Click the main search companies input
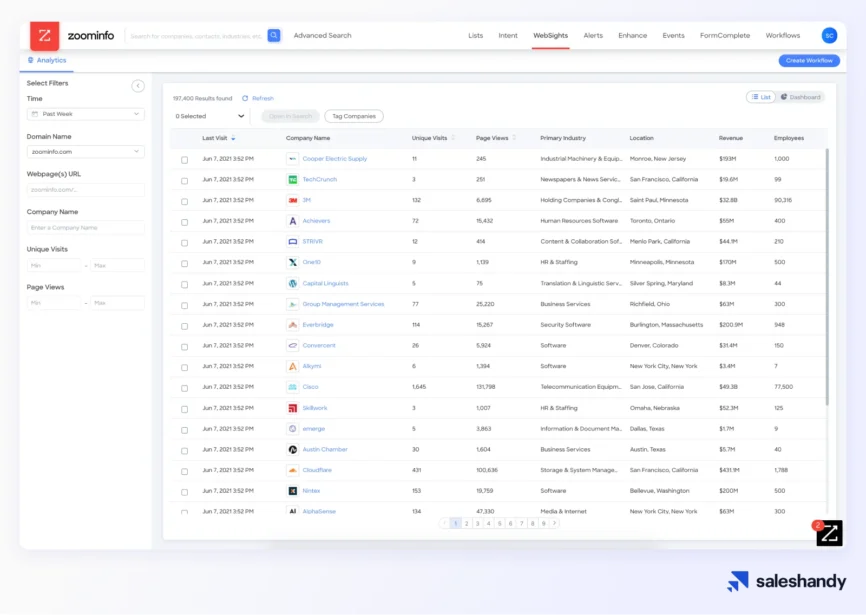The height and width of the screenshot is (615, 866). coord(197,36)
